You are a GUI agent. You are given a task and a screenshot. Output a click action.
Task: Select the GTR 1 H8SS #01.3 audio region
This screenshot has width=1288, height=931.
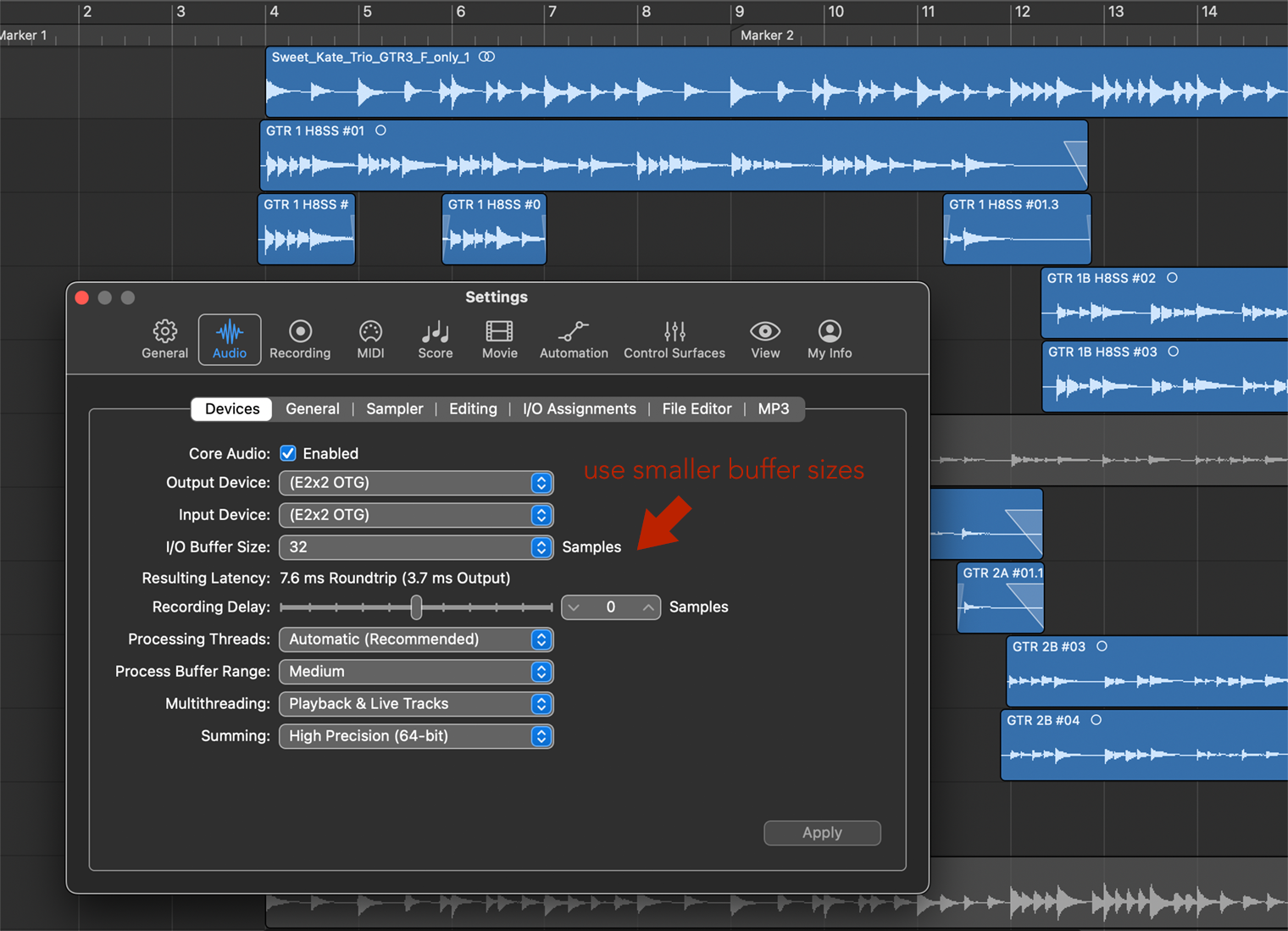point(1016,233)
